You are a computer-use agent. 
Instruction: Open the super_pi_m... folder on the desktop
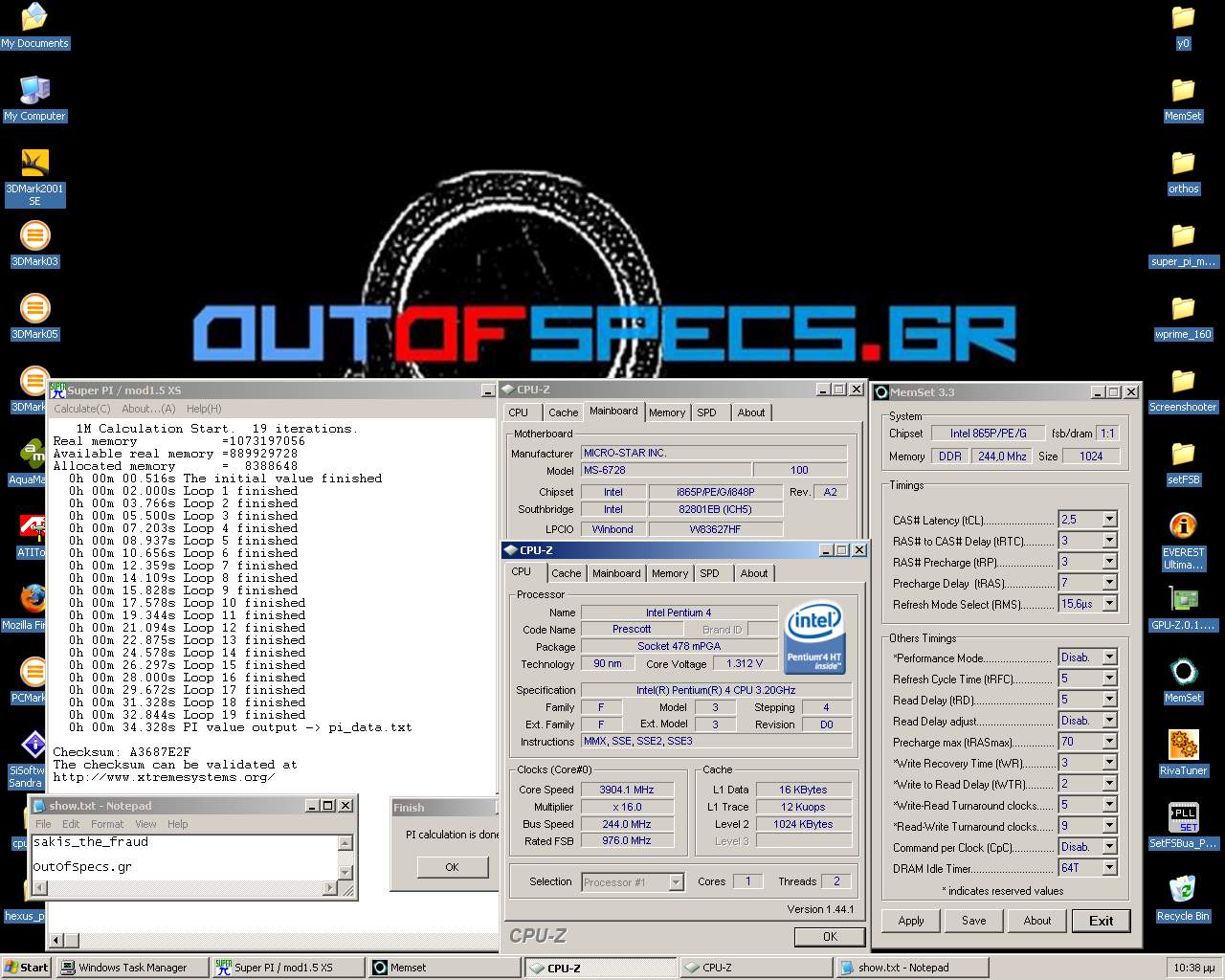click(x=1183, y=244)
